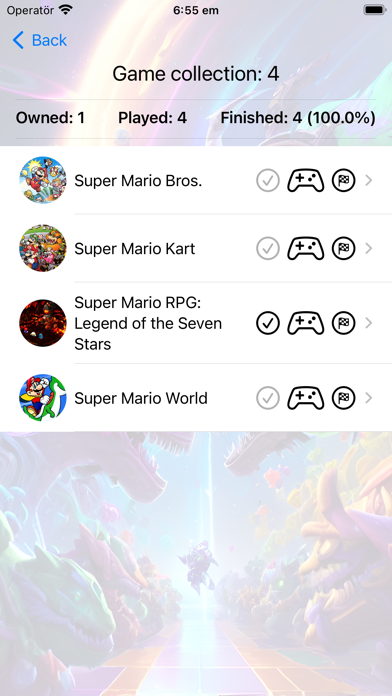The width and height of the screenshot is (392, 696).
Task: Open Super Mario Bros. details via chevron
Action: click(x=368, y=181)
